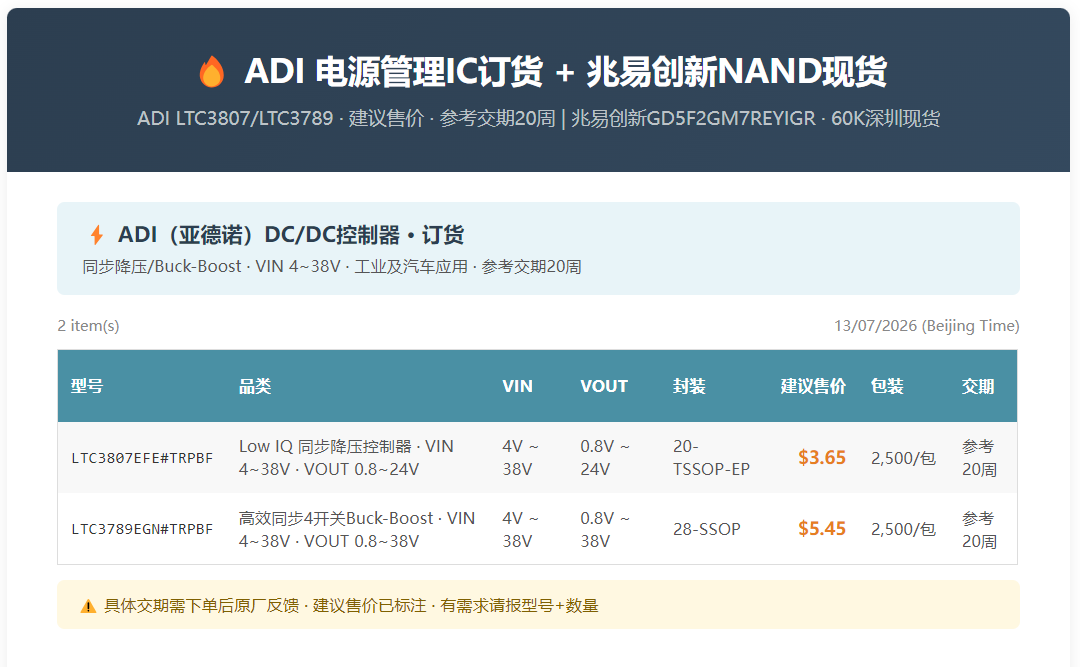Screen dimensions: 1080x667
Task: Click the 13/07/2026 (Beijing Time) date
Action: [926, 325]
